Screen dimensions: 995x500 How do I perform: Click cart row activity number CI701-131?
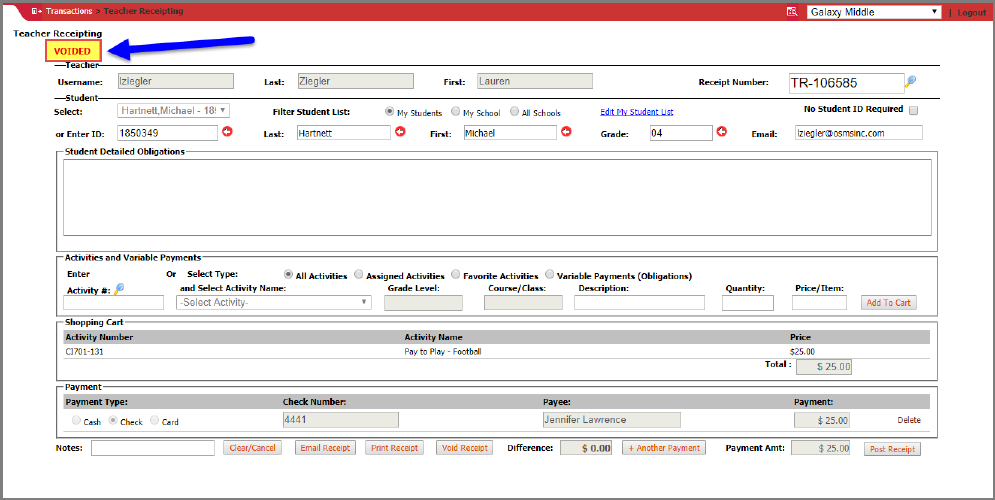(x=84, y=352)
